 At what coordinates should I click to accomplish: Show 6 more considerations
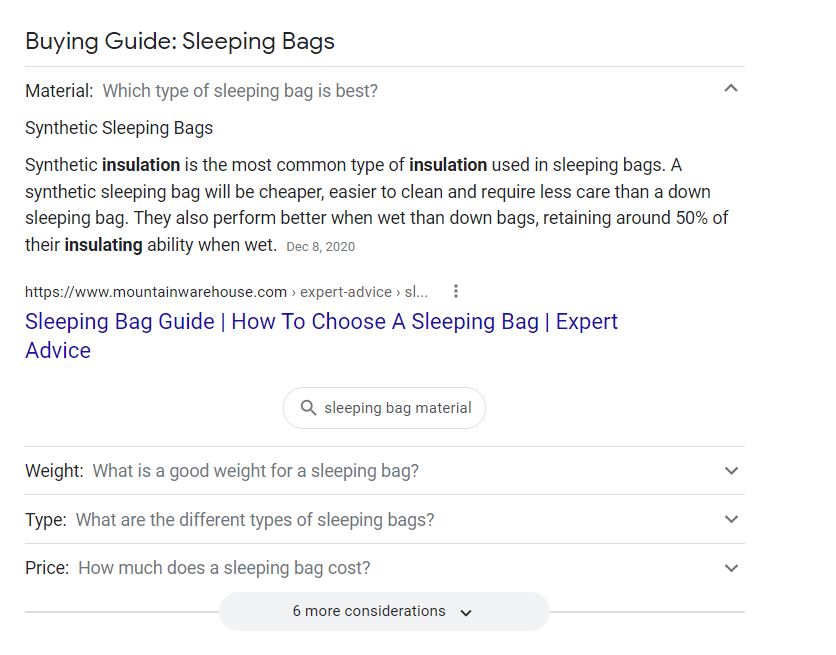tap(384, 611)
